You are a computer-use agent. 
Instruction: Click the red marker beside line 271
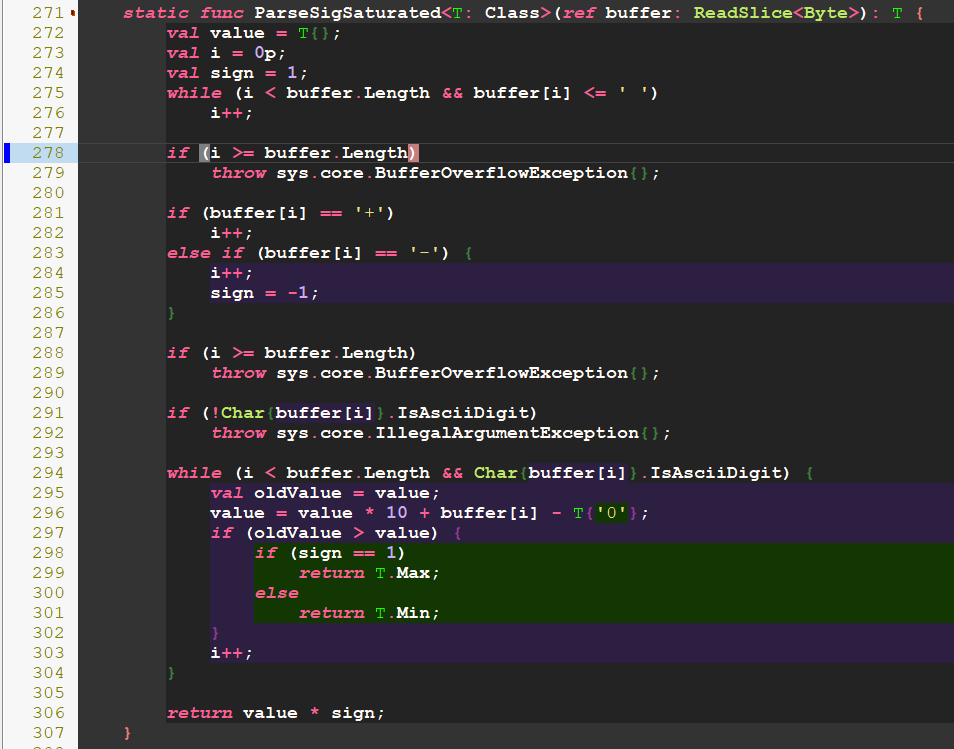tap(74, 13)
